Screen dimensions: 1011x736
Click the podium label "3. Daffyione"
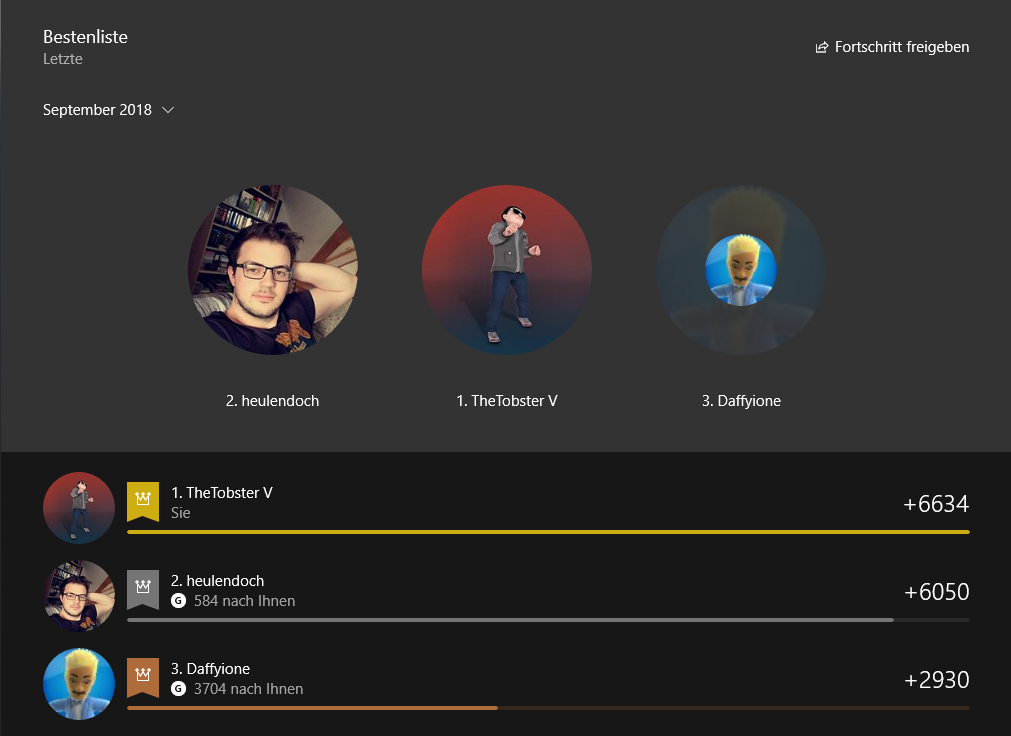pos(741,401)
